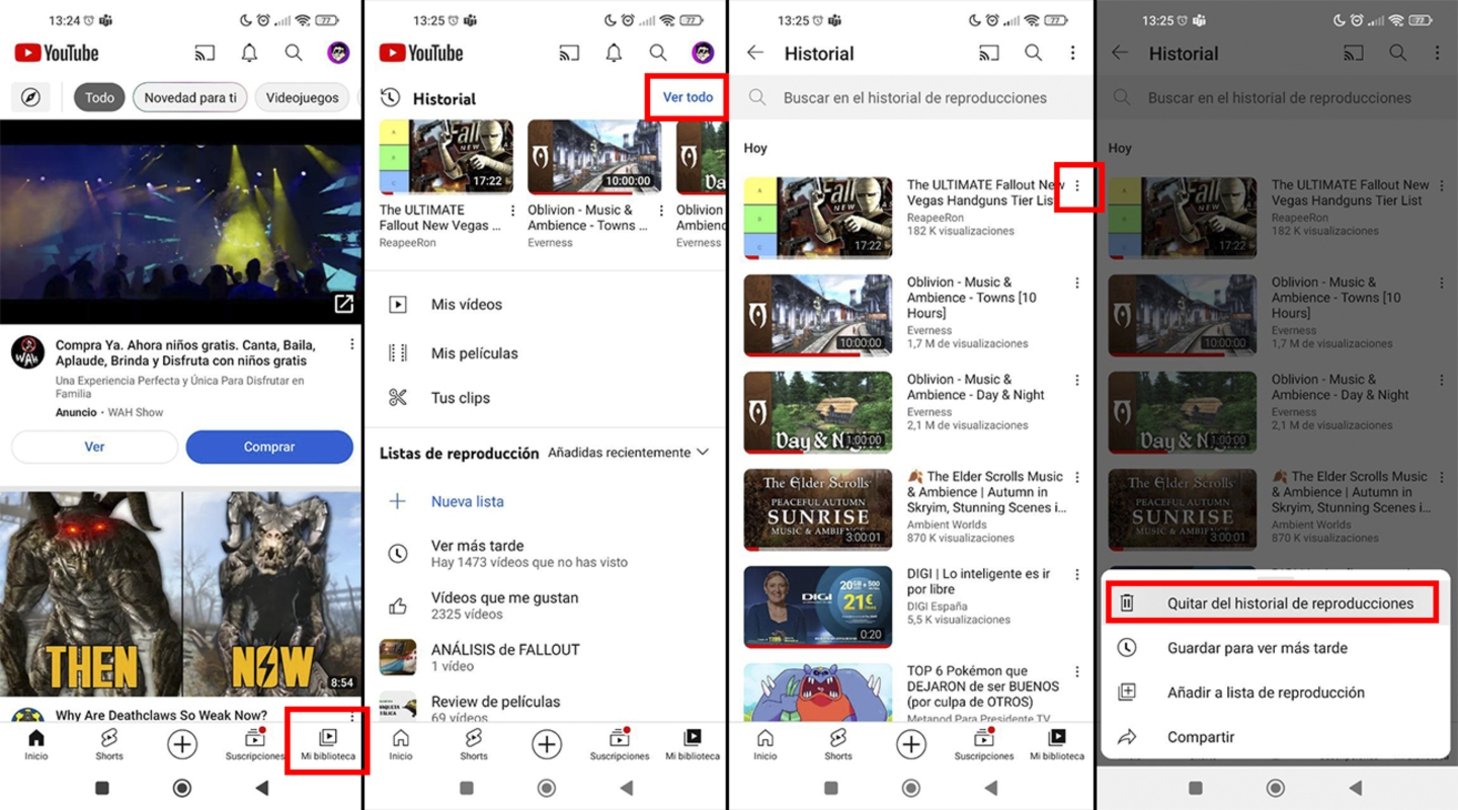Choose Añadir a lista de reproducción
The width and height of the screenshot is (1458, 810).
tap(1273, 692)
